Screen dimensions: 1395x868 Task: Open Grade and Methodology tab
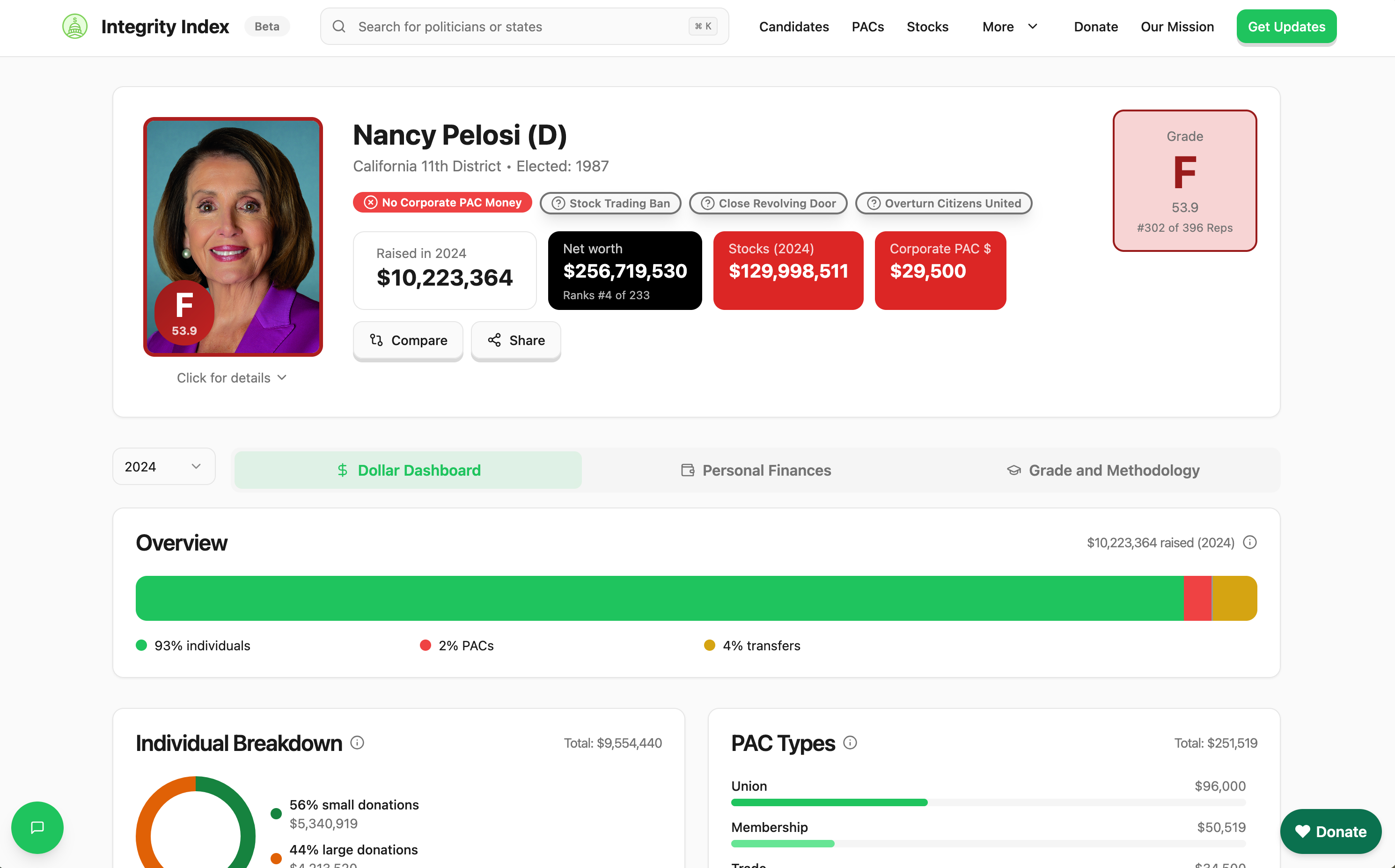pyautogui.click(x=1102, y=470)
